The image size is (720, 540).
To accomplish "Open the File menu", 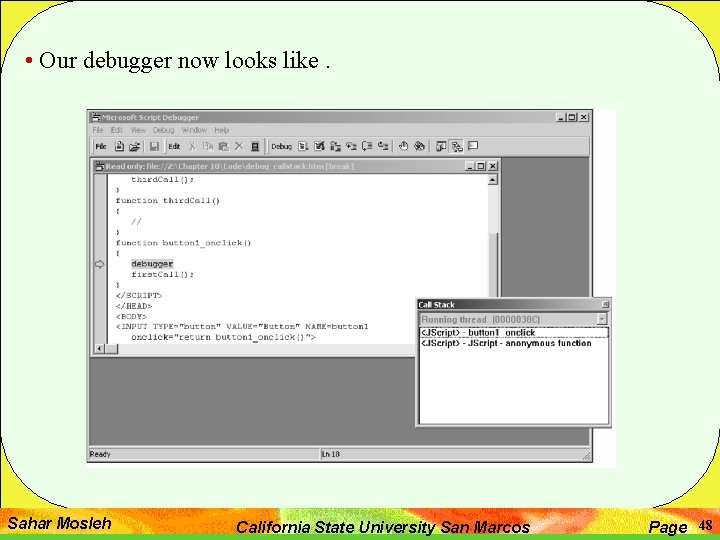I will [98, 130].
